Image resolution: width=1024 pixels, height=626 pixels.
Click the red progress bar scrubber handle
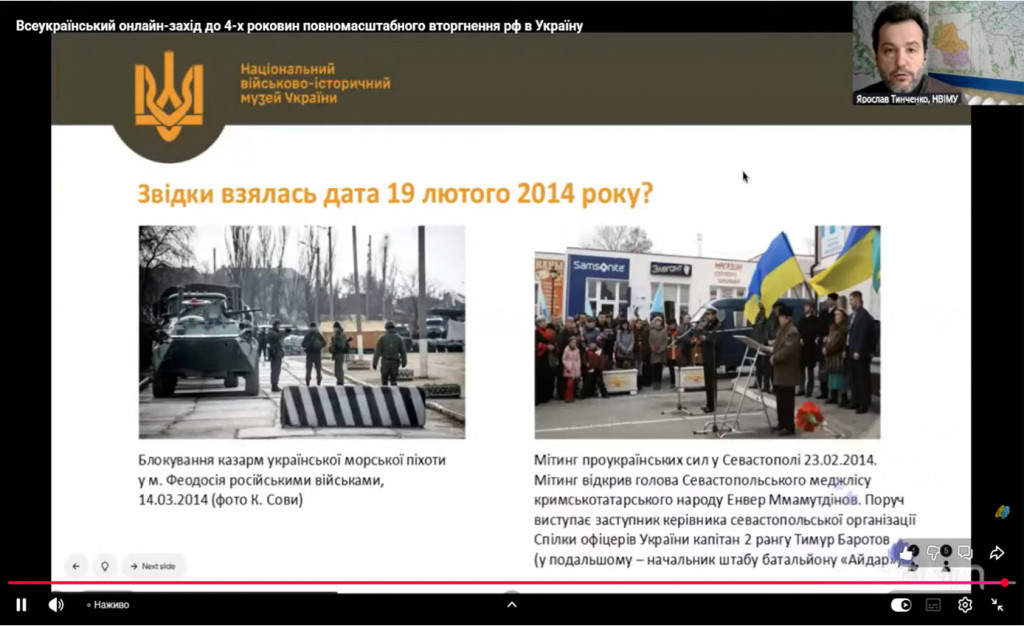click(1004, 582)
